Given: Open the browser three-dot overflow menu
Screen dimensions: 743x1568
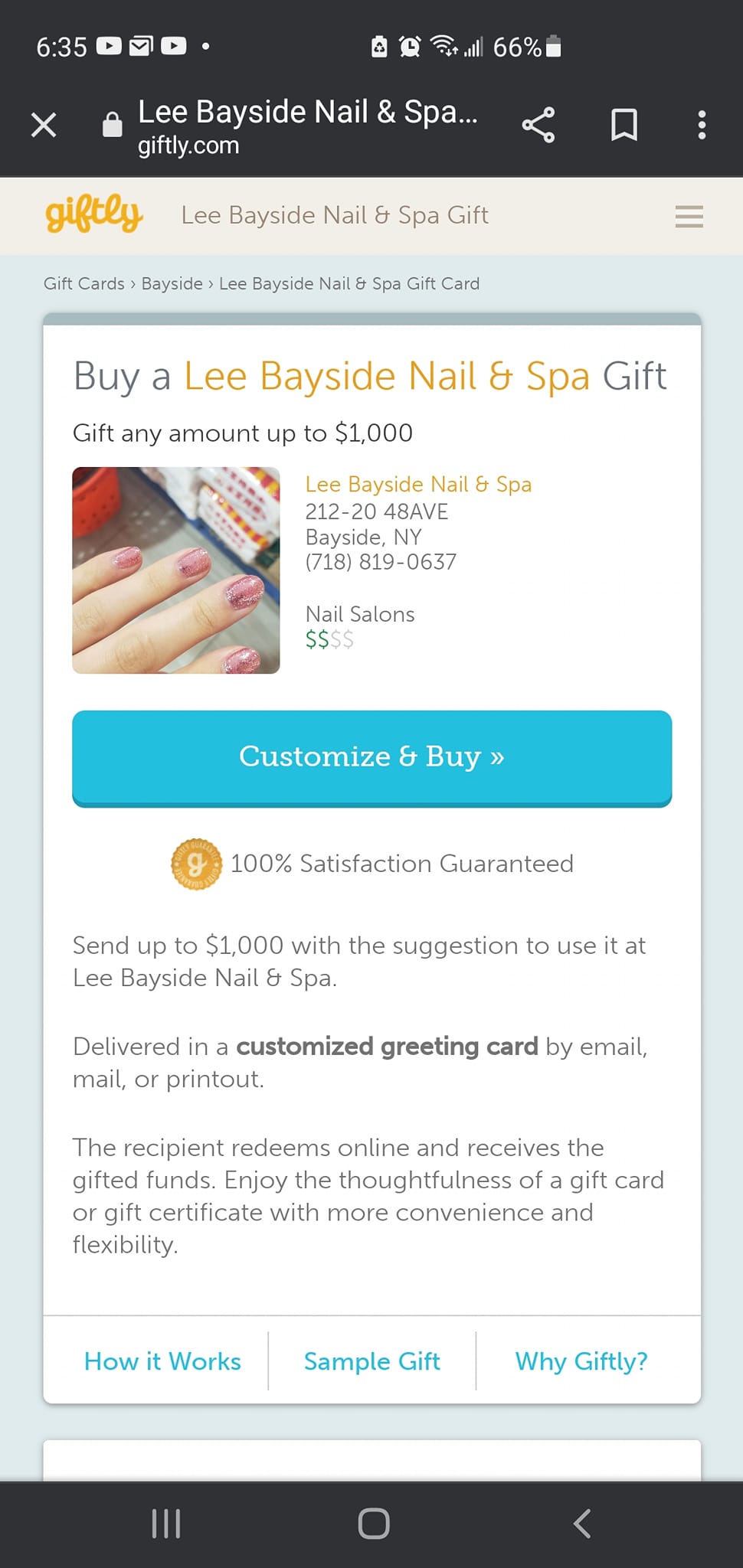Looking at the screenshot, I should click(702, 125).
